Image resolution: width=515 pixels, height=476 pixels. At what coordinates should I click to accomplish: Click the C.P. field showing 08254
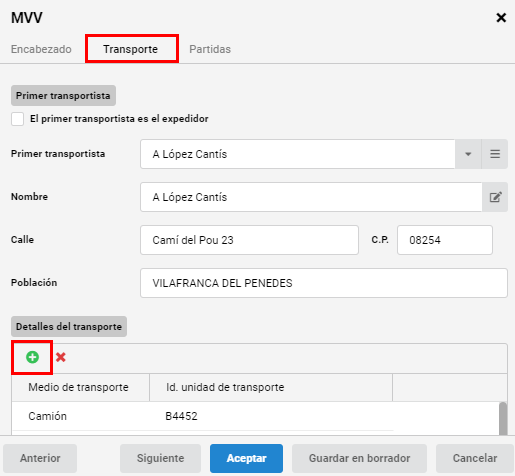pyautogui.click(x=445, y=240)
